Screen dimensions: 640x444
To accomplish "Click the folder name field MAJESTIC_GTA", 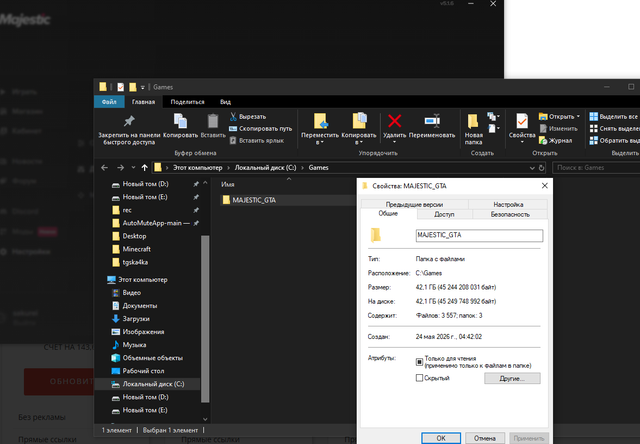I will tap(479, 235).
